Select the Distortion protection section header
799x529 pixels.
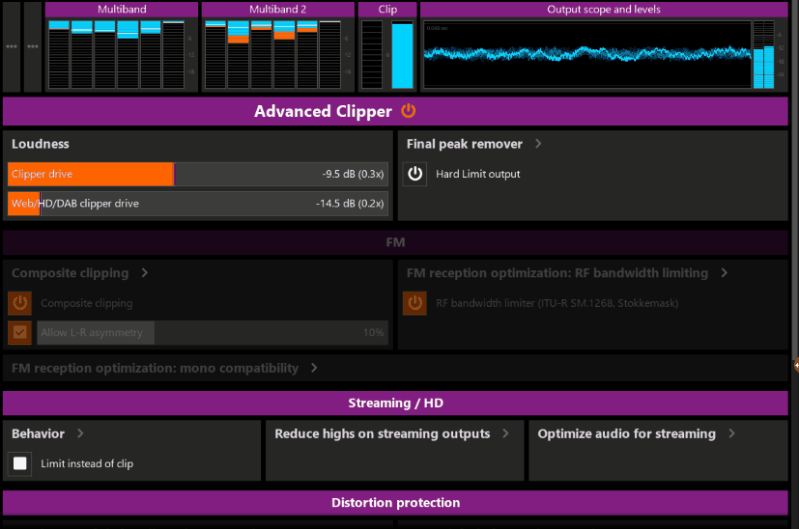tap(395, 502)
